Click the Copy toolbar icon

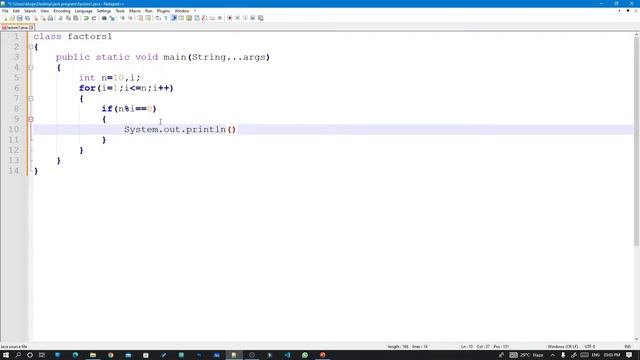69,18
